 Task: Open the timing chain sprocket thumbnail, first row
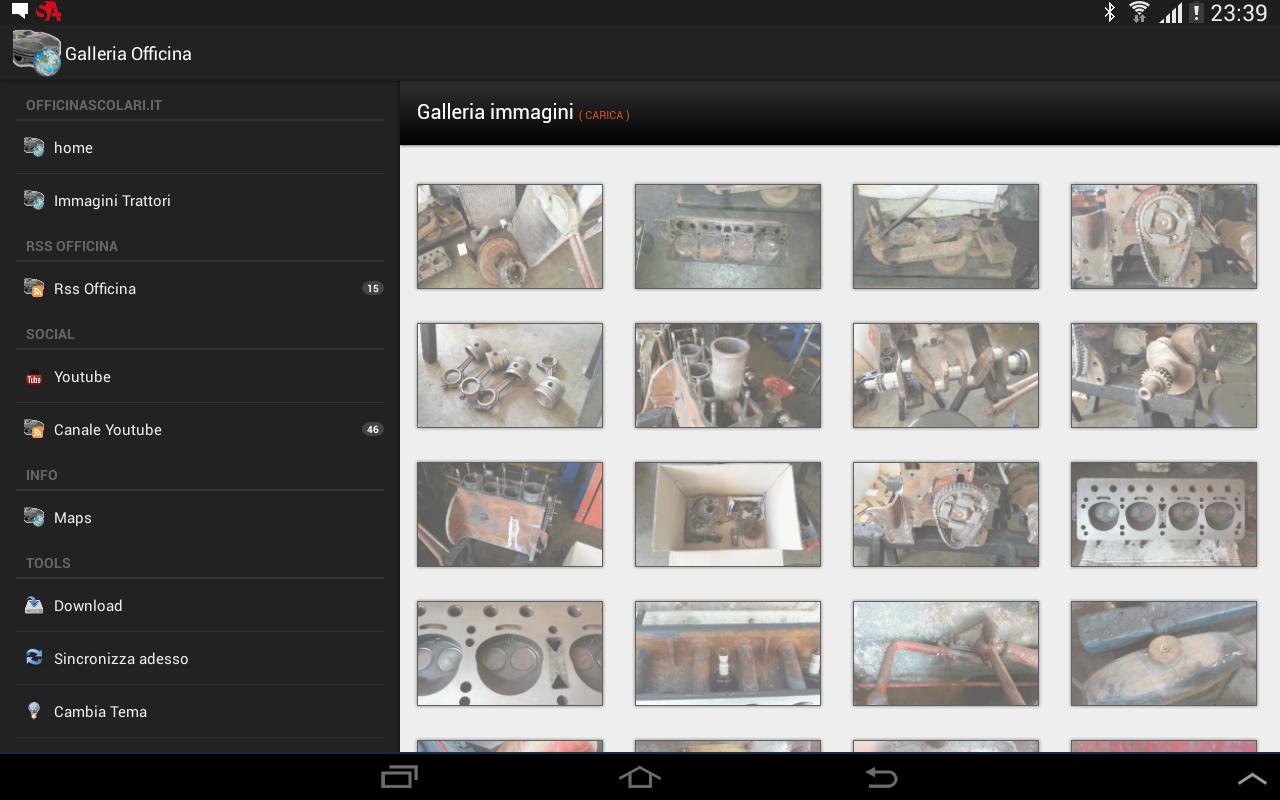(x=1164, y=236)
